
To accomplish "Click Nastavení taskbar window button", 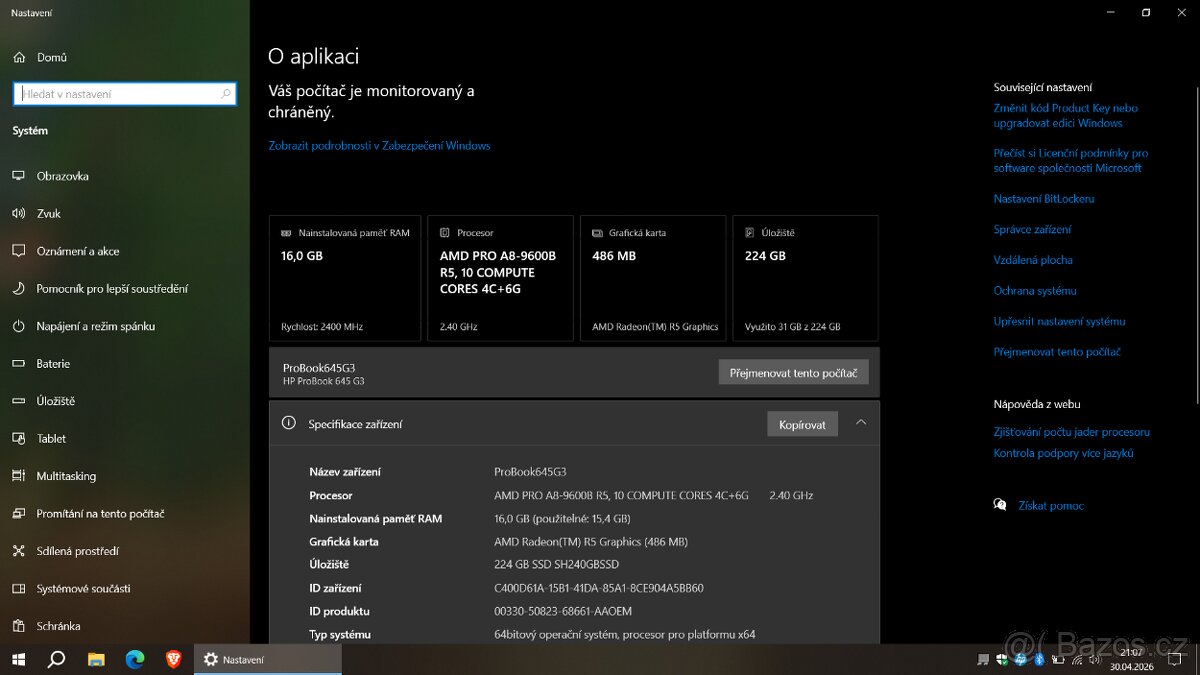I will click(x=267, y=659).
